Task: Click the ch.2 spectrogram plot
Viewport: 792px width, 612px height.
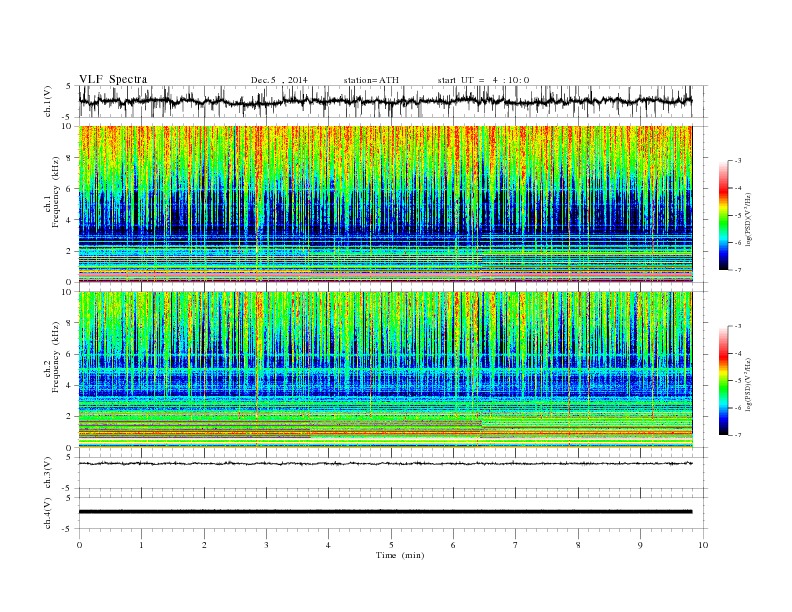Action: pyautogui.click(x=386, y=370)
